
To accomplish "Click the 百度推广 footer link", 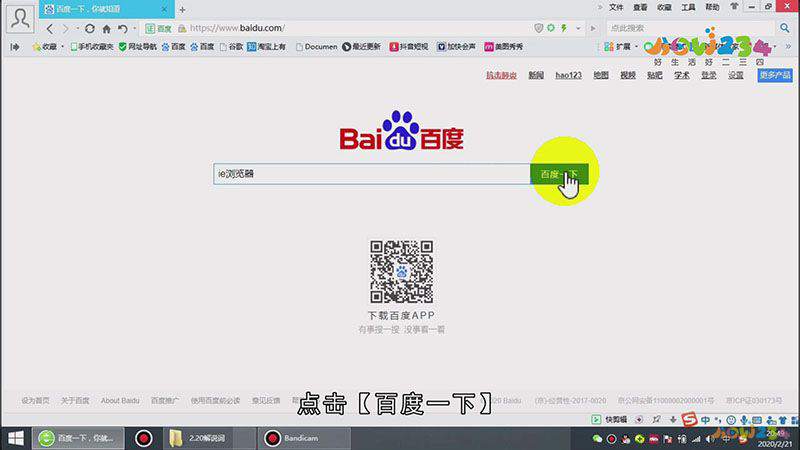I will pos(165,401).
